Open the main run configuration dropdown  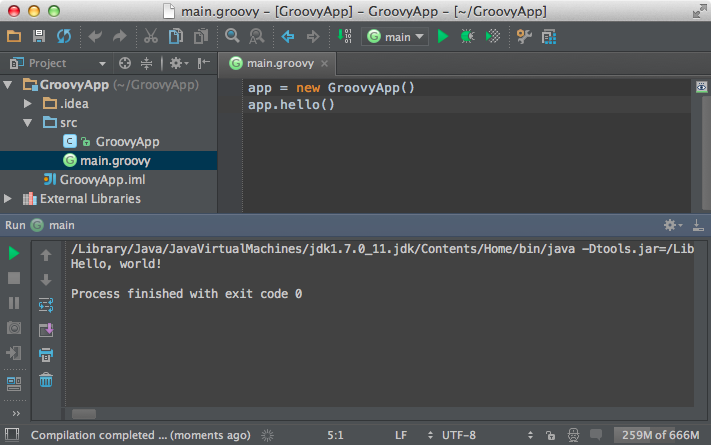click(395, 37)
